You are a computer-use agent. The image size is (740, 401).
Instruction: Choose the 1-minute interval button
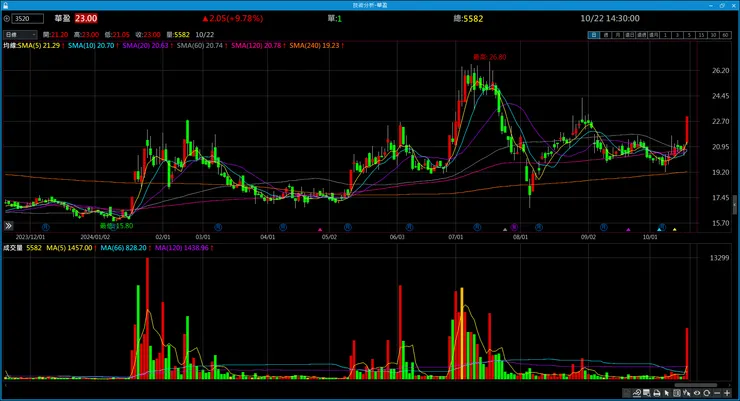665,35
